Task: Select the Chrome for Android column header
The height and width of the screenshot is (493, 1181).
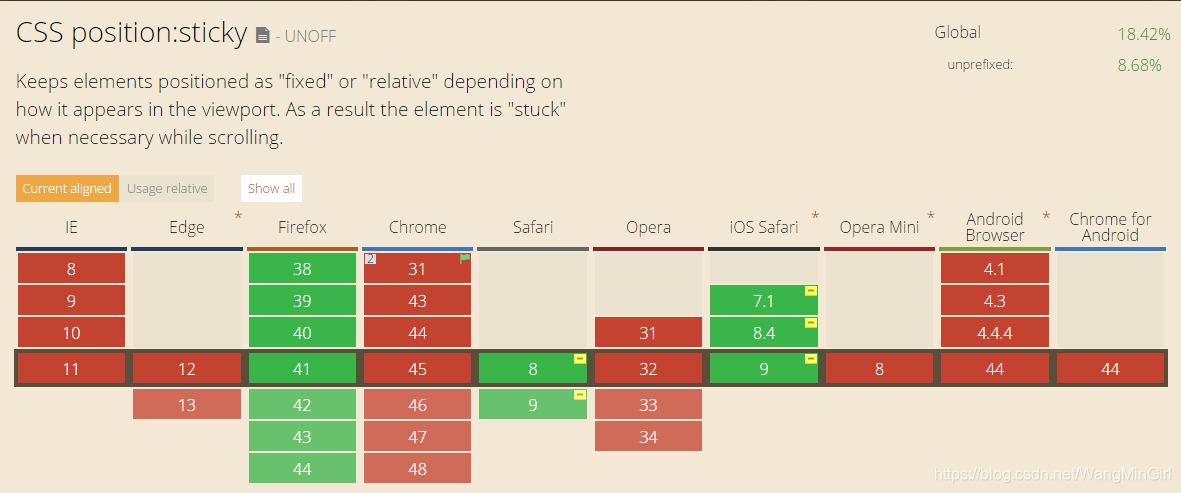Action: 1110,227
